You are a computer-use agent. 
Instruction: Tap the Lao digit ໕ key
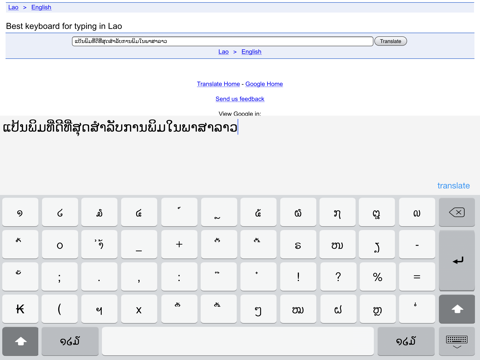pos(258,212)
